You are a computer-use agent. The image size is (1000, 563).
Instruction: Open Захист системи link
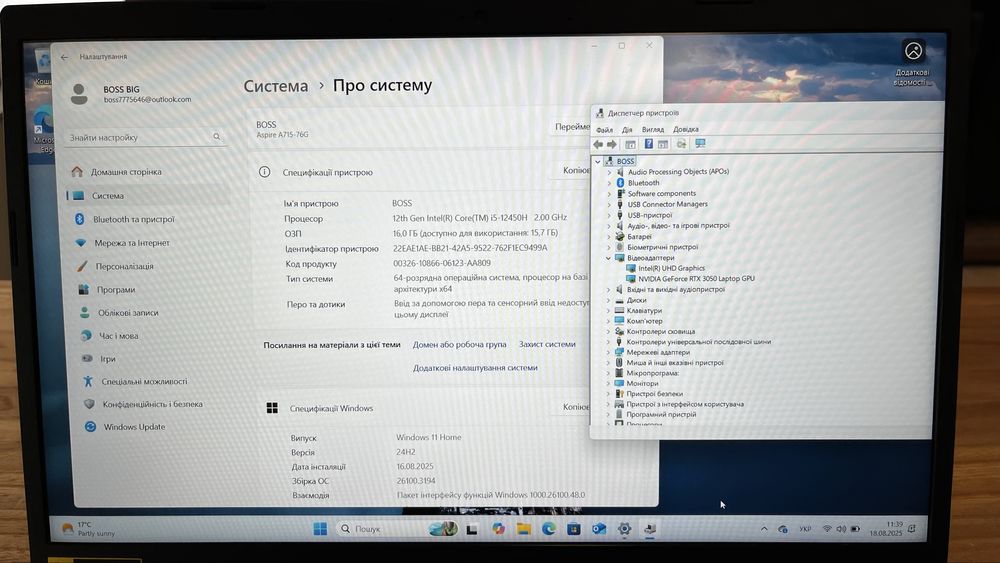pos(547,344)
